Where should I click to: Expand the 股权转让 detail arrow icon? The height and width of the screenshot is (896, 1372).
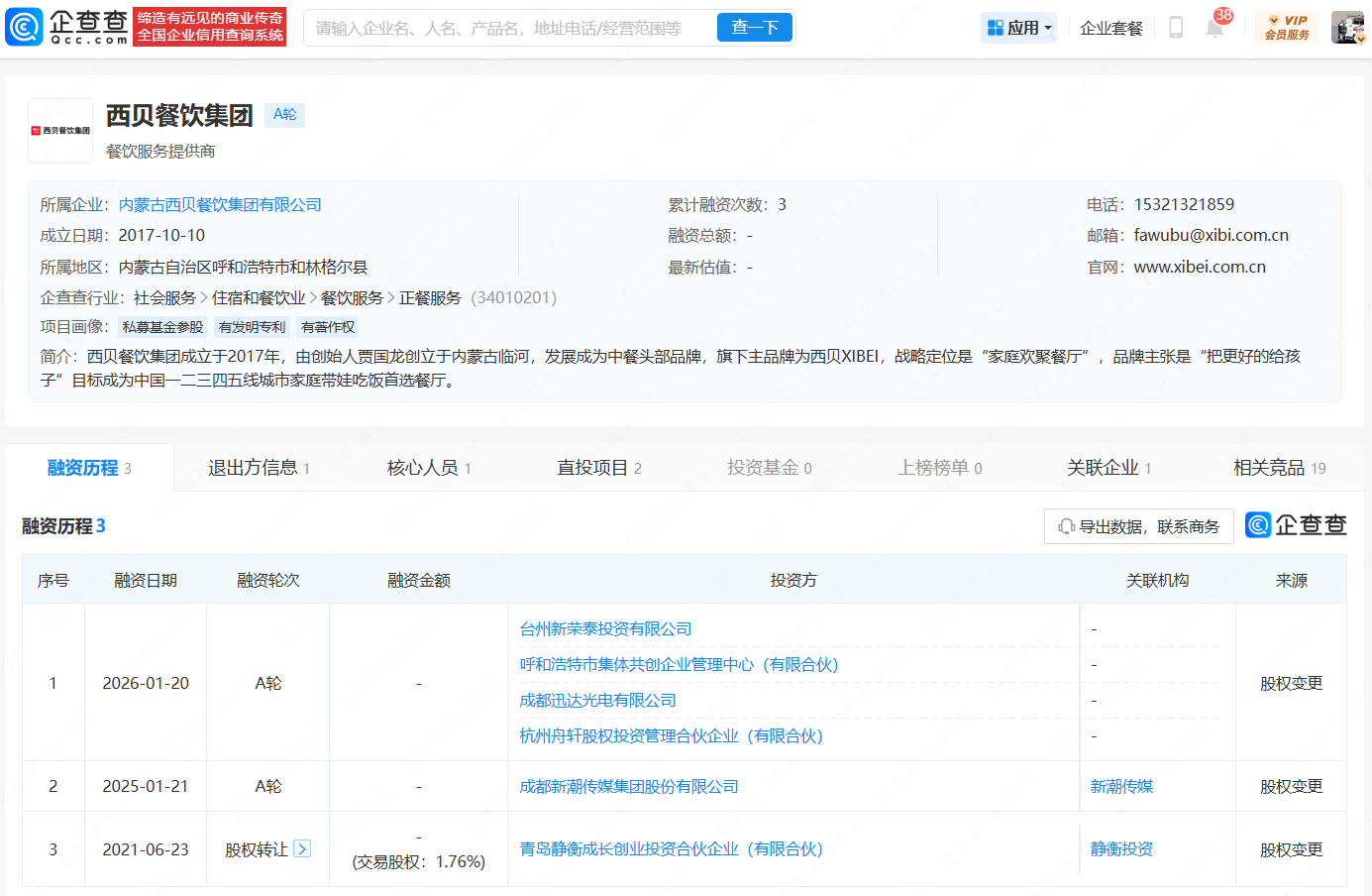302,849
